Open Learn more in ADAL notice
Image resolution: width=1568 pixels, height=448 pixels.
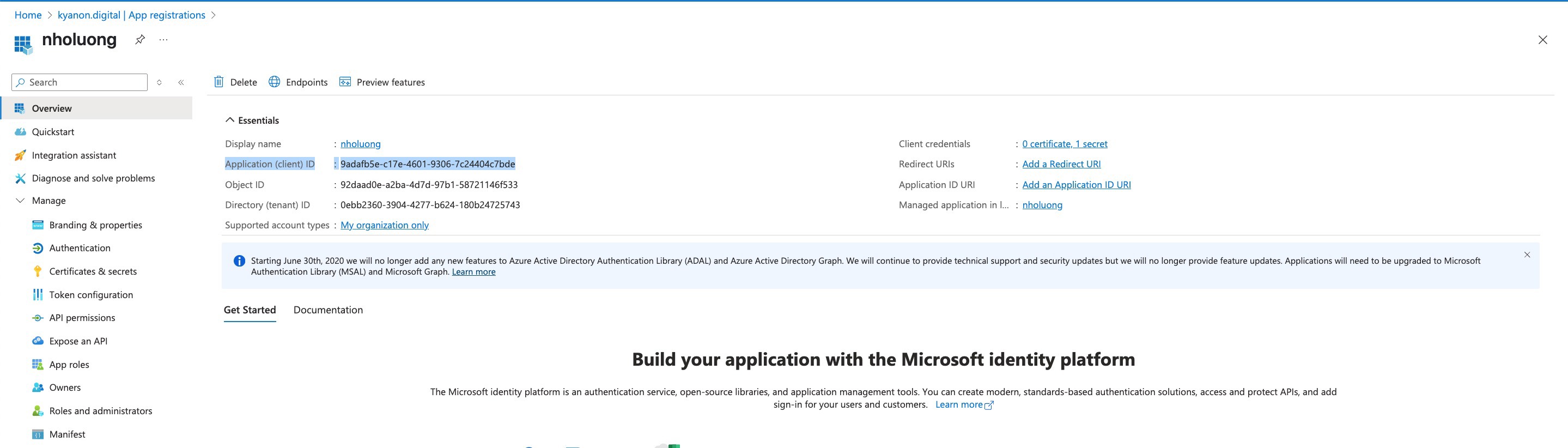pyautogui.click(x=473, y=272)
